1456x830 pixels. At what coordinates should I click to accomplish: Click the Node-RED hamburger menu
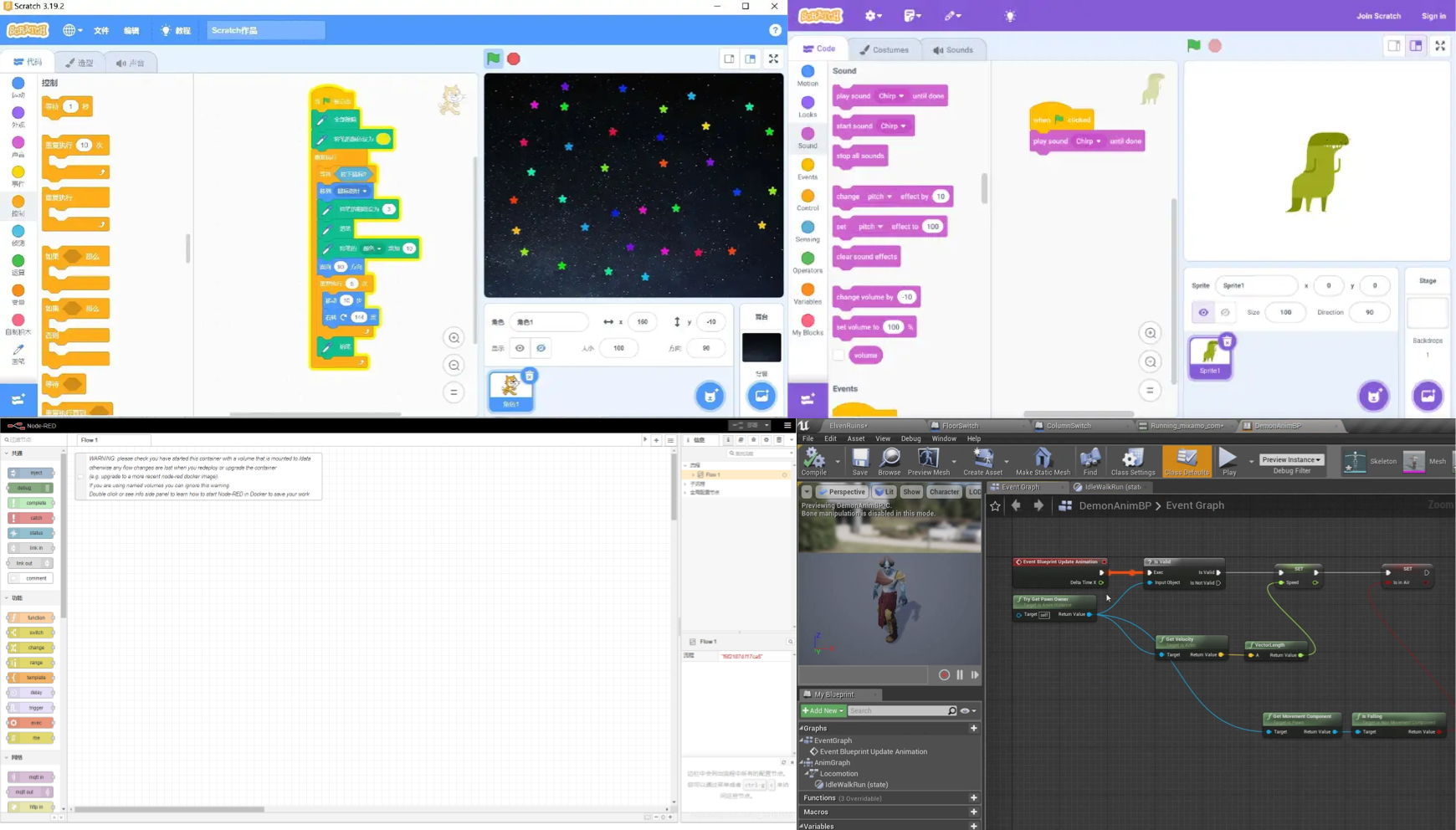(787, 425)
